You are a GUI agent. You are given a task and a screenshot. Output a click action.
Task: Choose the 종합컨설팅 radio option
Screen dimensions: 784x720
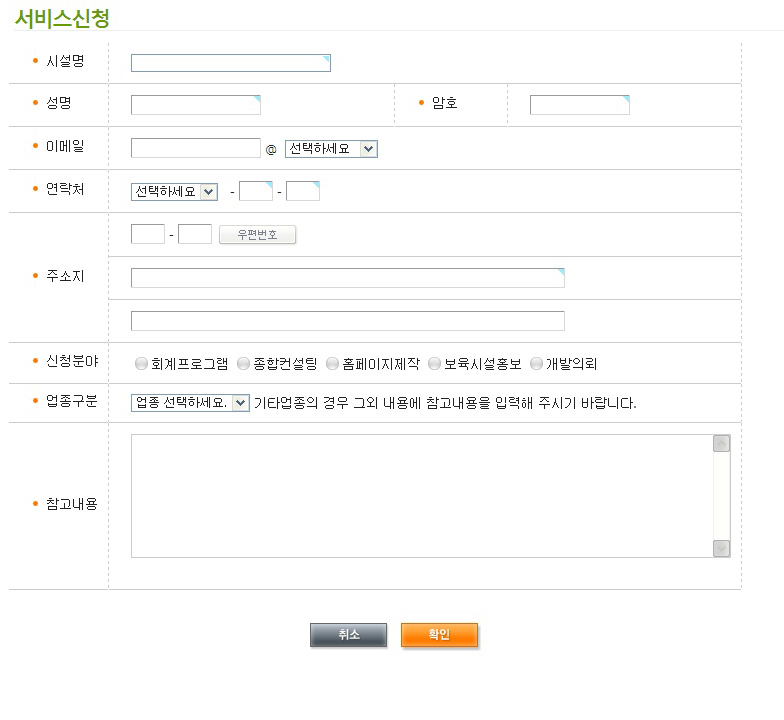tap(244, 364)
